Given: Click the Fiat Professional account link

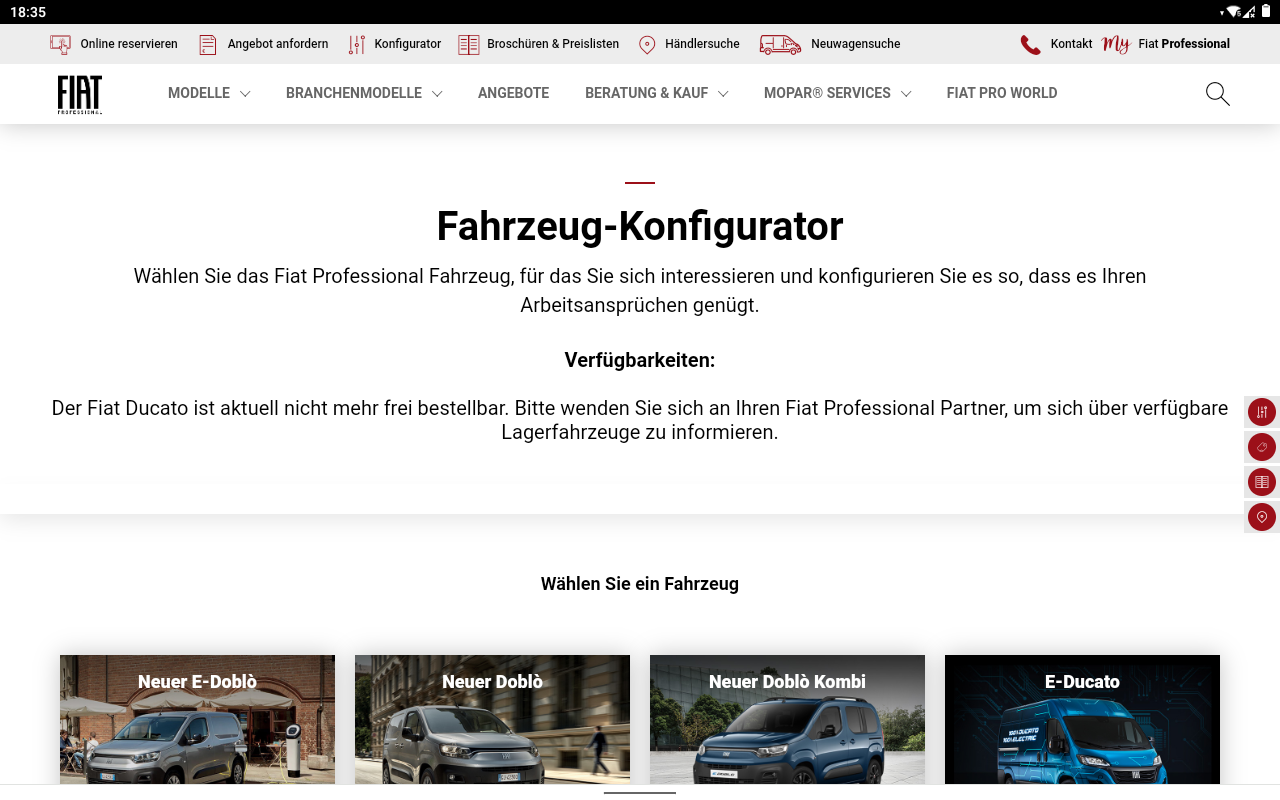Looking at the screenshot, I should 1184,44.
